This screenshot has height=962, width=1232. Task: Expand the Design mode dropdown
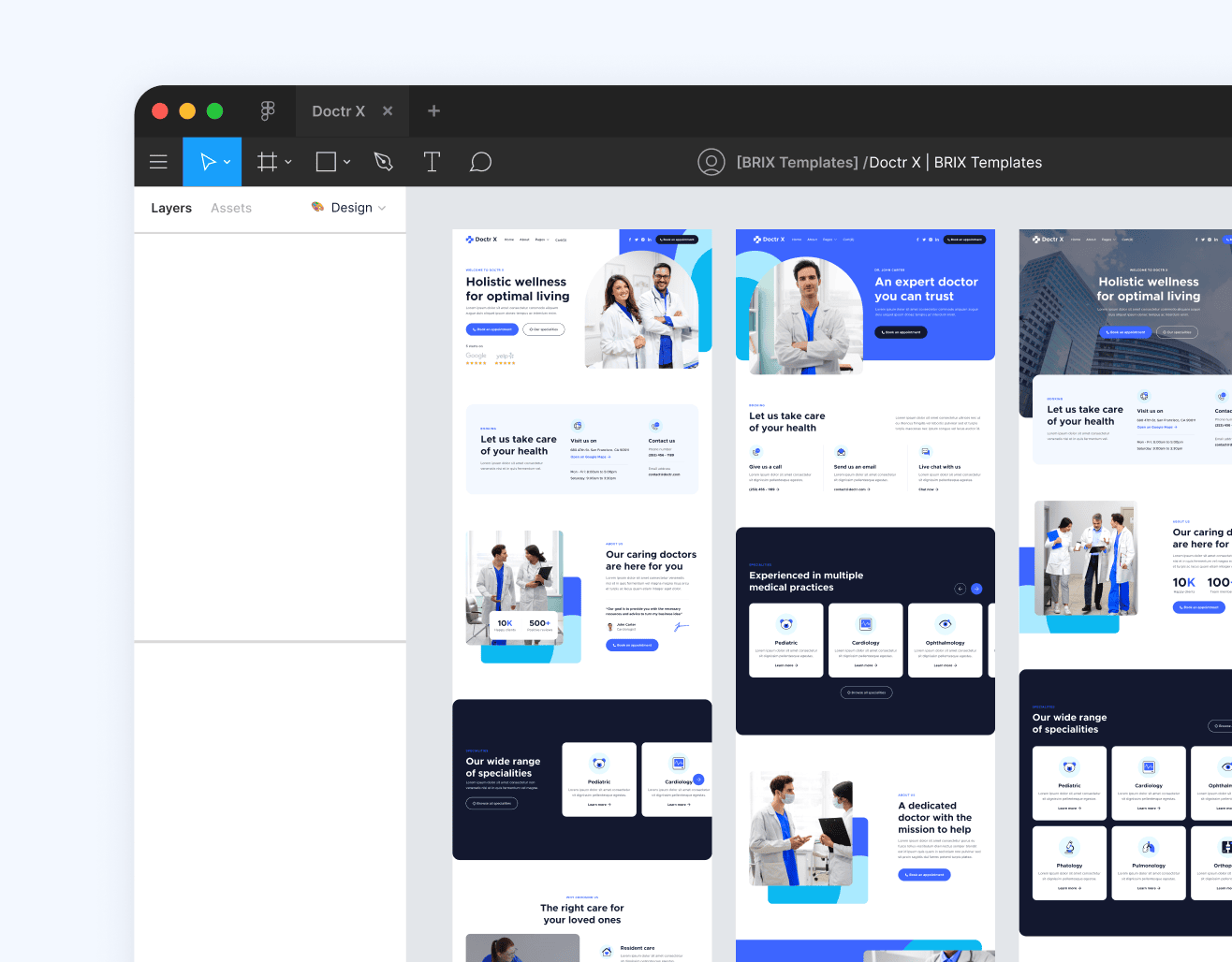click(381, 208)
